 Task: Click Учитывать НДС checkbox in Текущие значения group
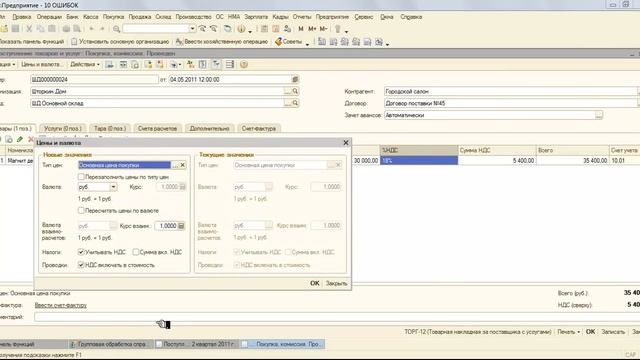[x=236, y=252]
